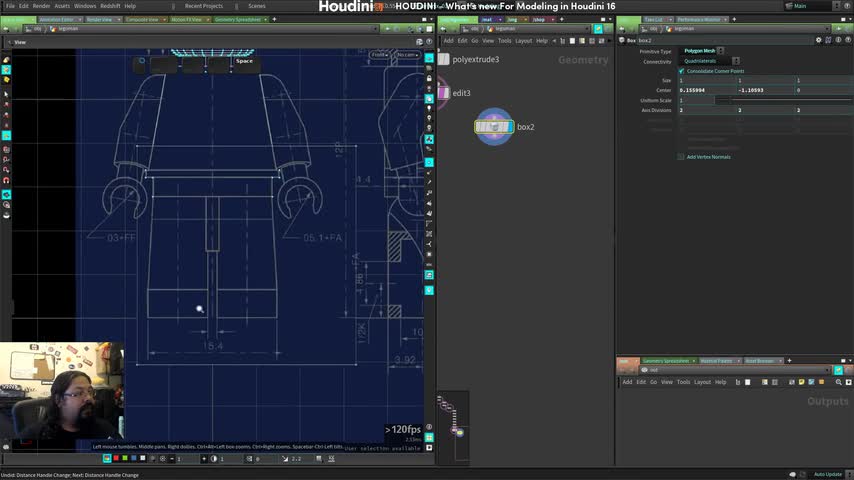The height and width of the screenshot is (480, 854).
Task: Click blue color button below viewport
Action: [133, 459]
